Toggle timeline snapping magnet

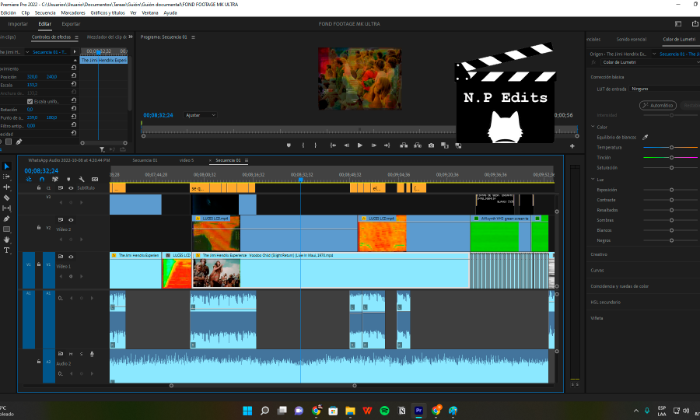(x=42, y=179)
